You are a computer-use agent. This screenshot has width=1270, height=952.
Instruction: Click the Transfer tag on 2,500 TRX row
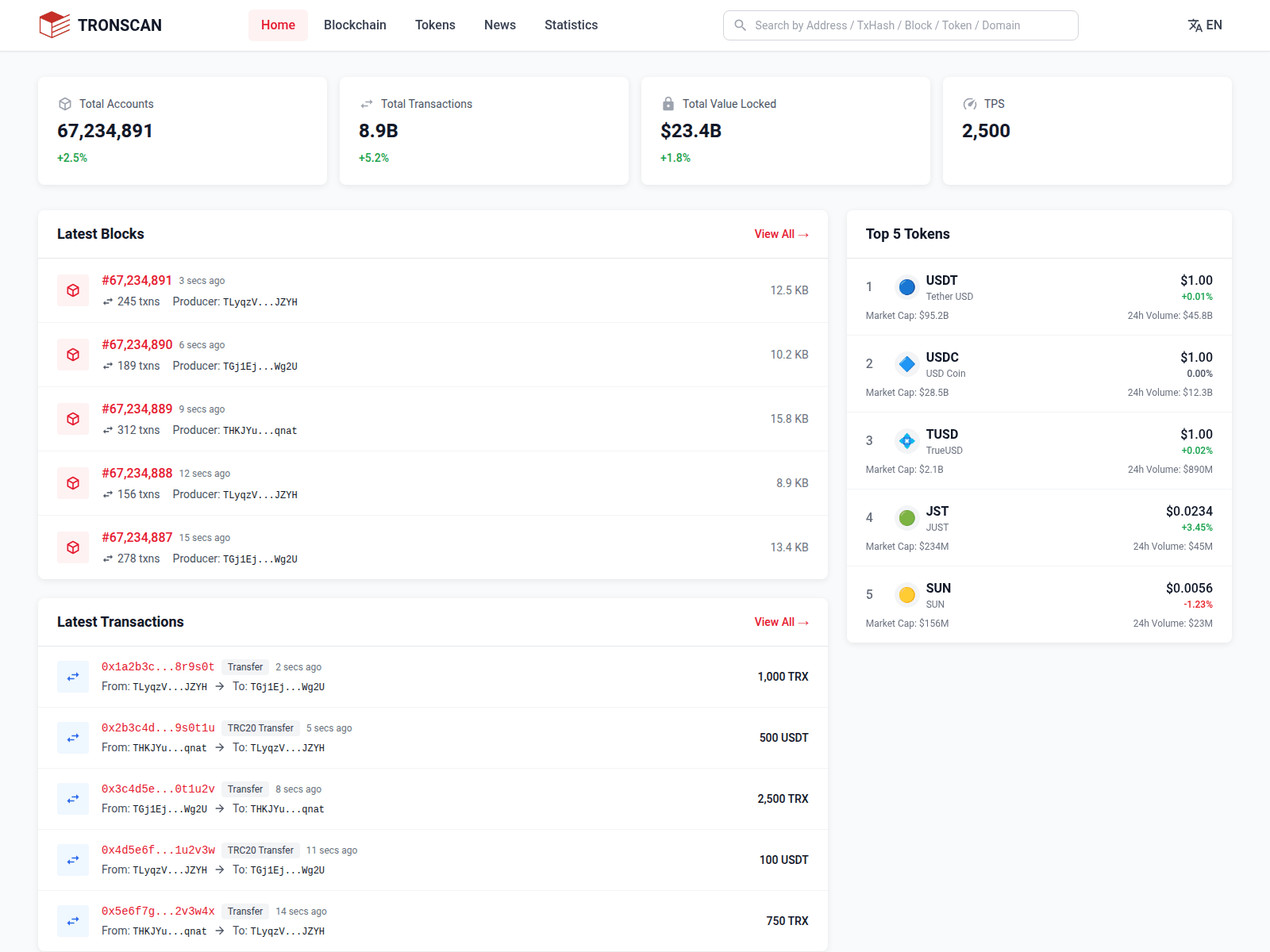point(245,789)
